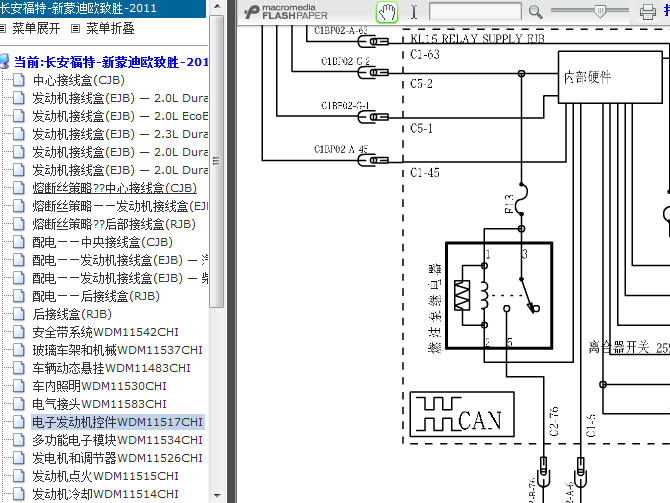This screenshot has height=503, width=670.
Task: Click connector label C5-2 in diagram
Action: [x=421, y=84]
